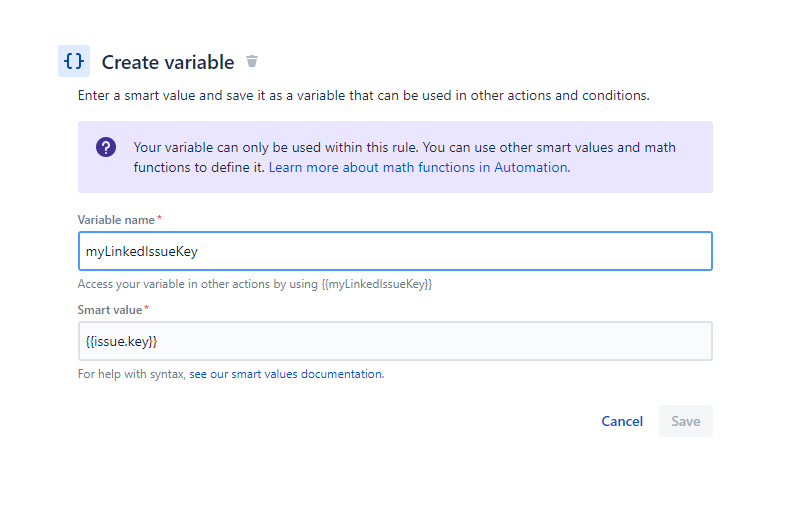Click the red asterisk beside Smart value

click(147, 309)
